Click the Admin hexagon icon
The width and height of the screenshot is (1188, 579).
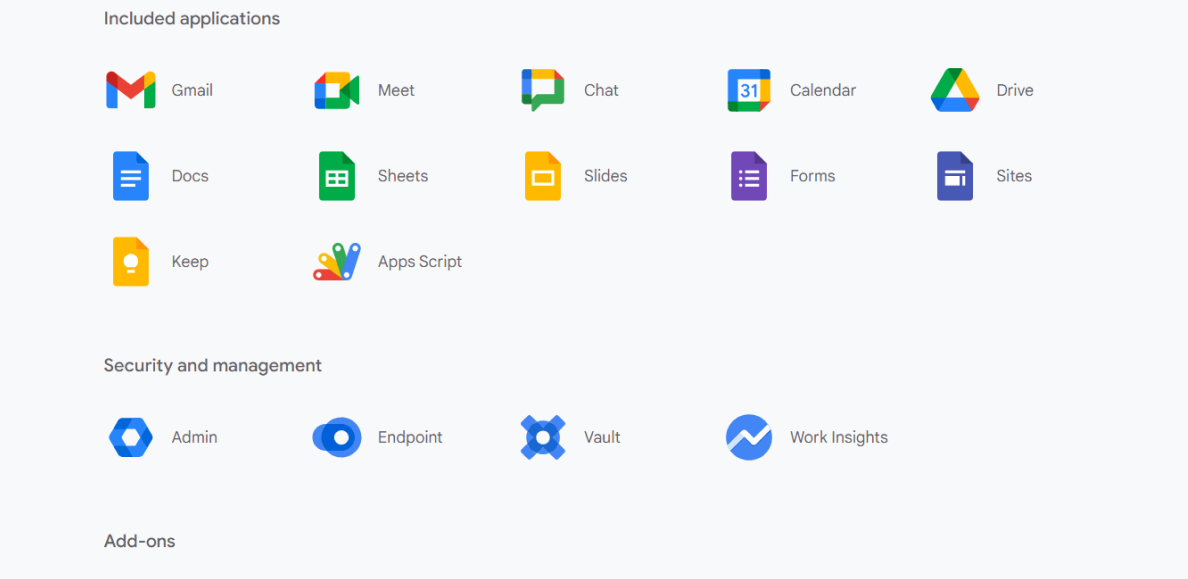pos(130,437)
